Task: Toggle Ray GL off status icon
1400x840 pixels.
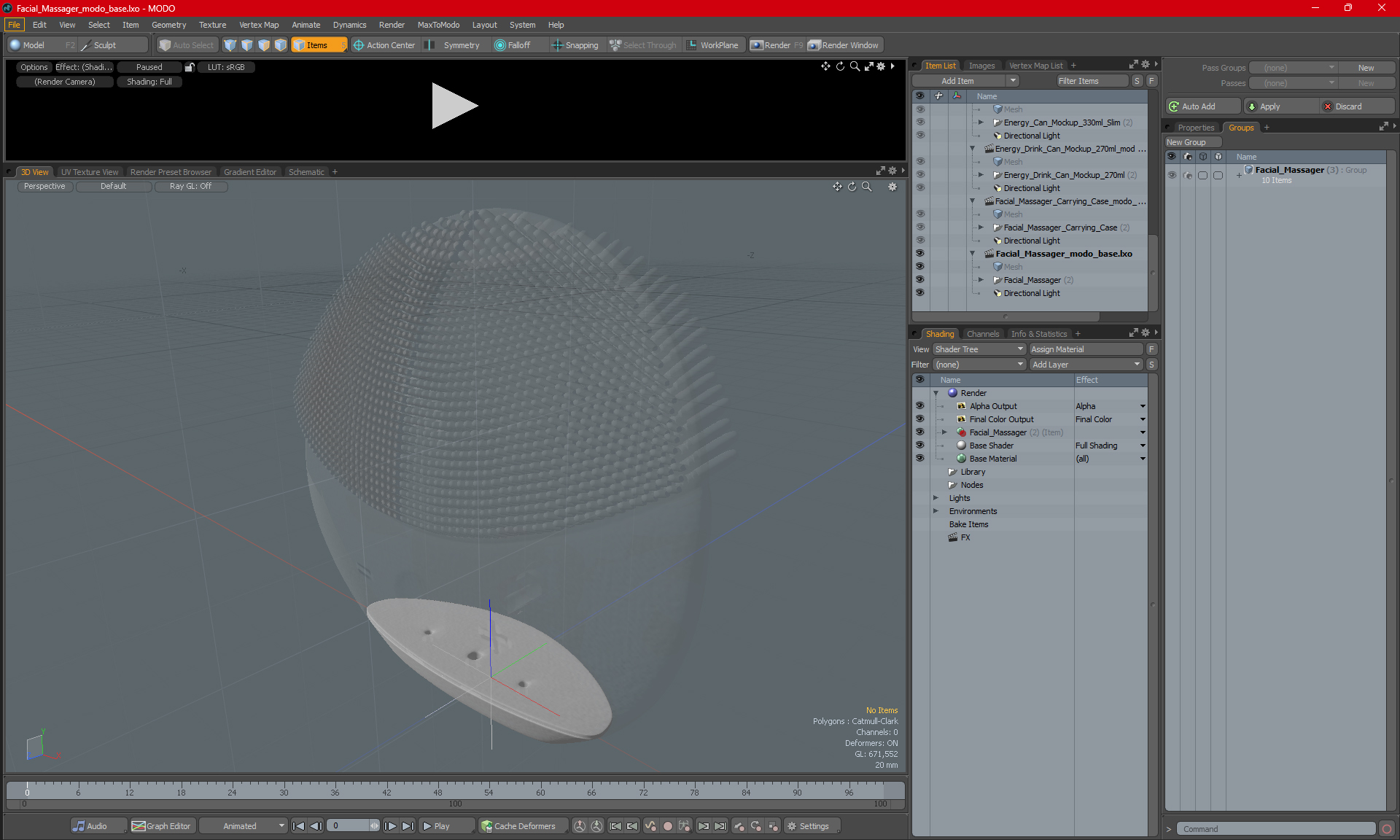Action: 192,186
